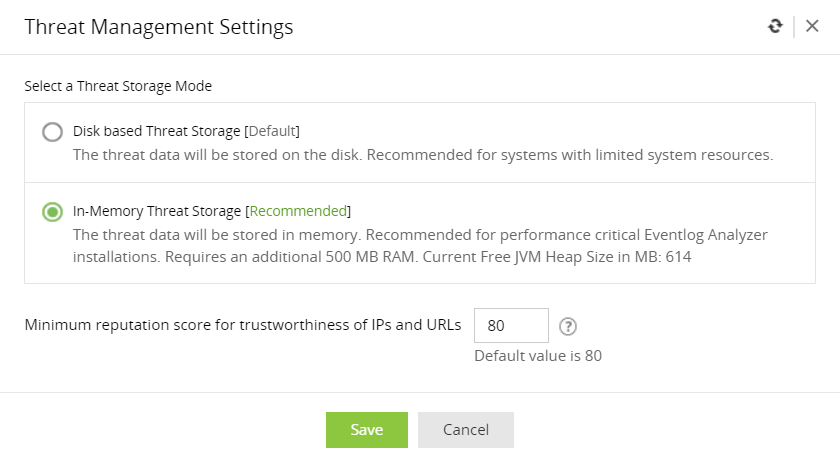
Task: Click the "Threat Management Settings" title
Action: click(x=159, y=27)
